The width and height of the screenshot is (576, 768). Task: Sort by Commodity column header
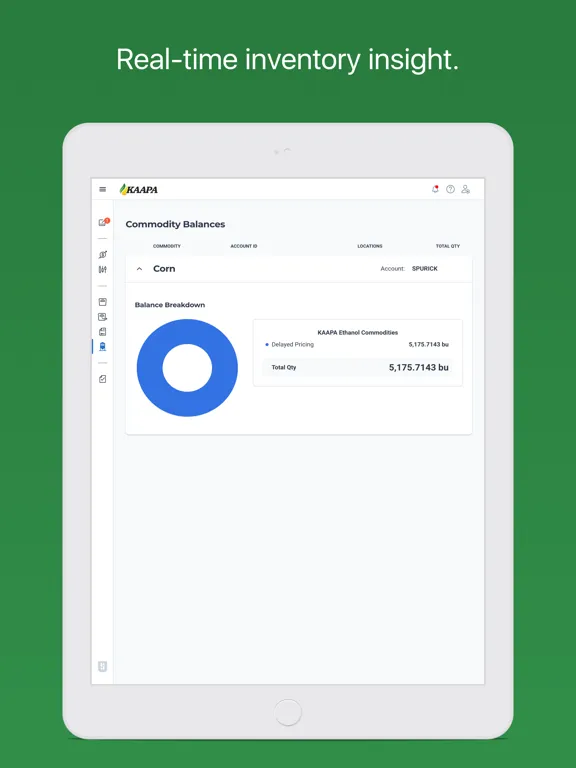pos(167,246)
